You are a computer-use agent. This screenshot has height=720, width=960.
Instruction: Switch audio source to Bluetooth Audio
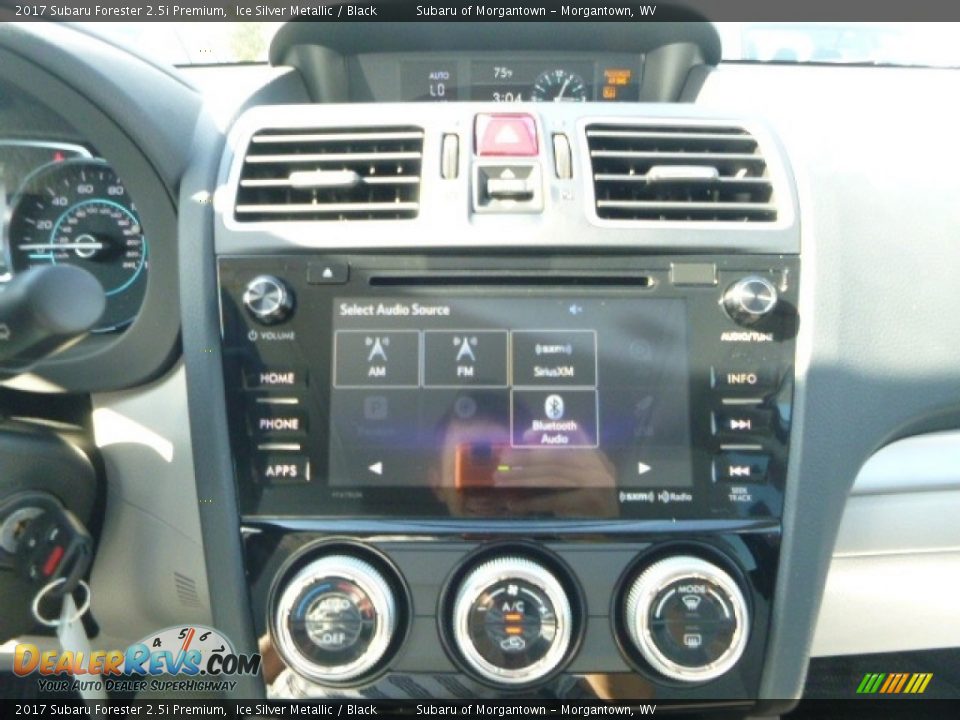click(x=554, y=418)
